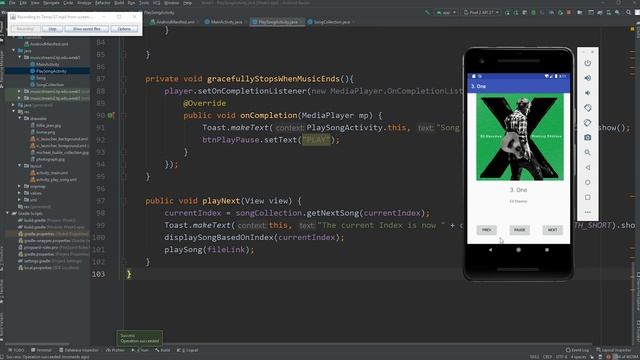Click the warning indicator at editor top right
This screenshot has height=360, width=640.
632,29
